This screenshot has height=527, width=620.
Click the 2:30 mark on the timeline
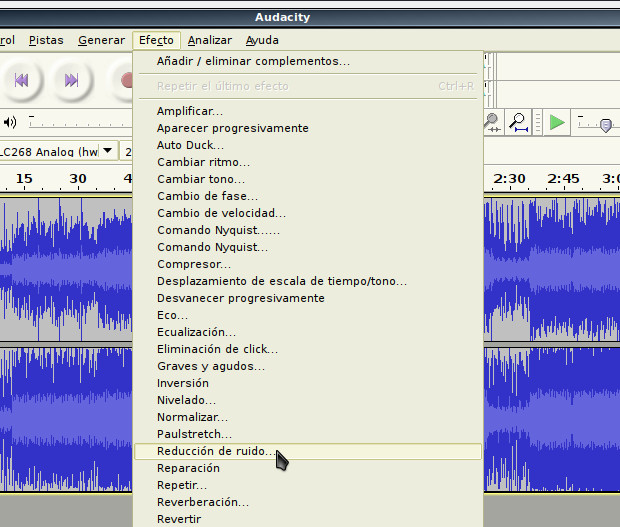509,179
